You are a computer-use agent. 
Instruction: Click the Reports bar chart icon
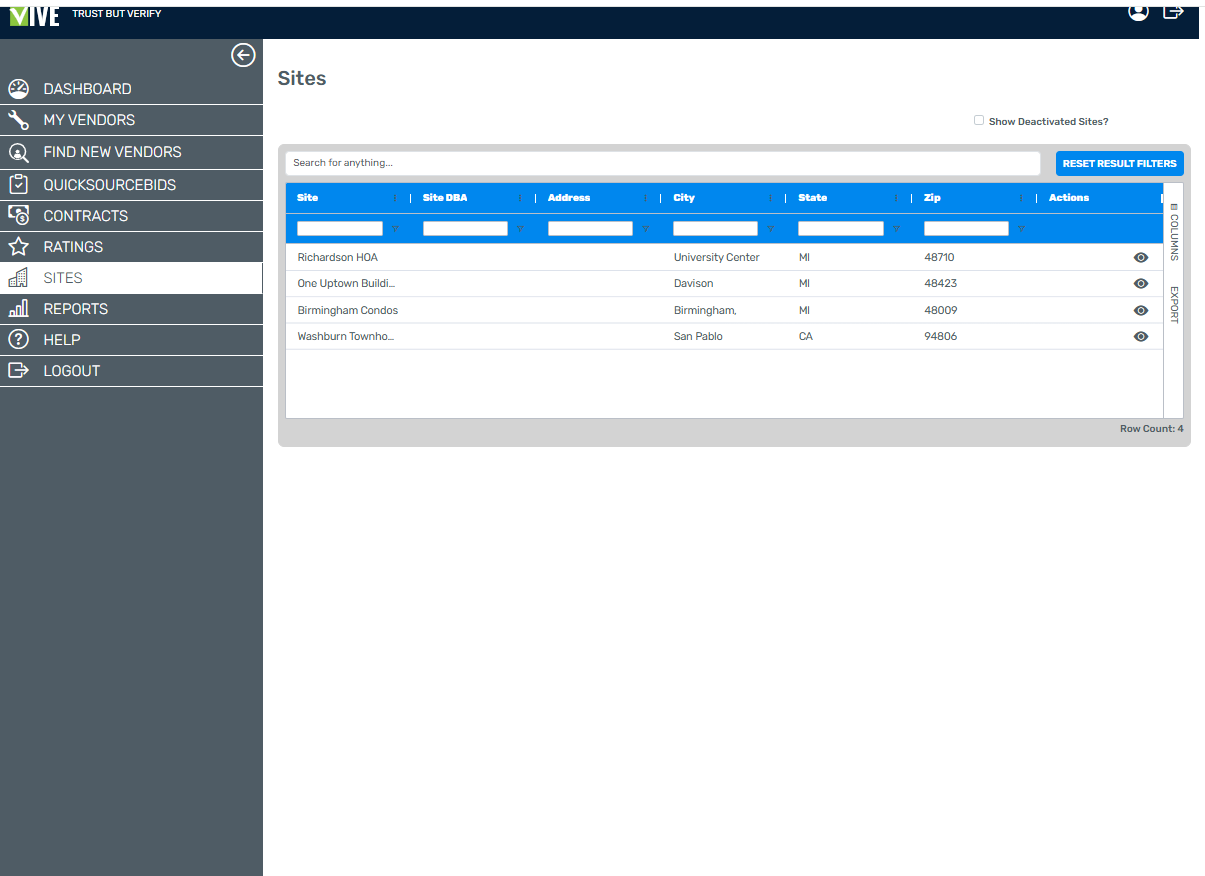[18, 309]
